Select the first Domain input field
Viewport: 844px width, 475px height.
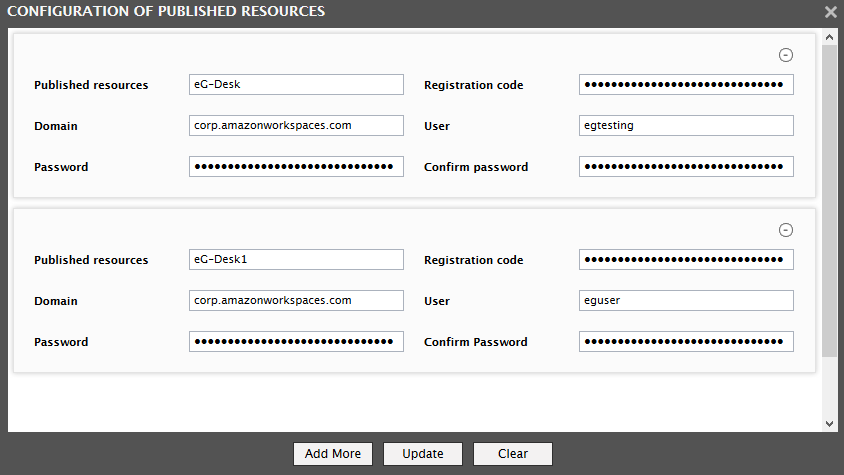[x=296, y=125]
